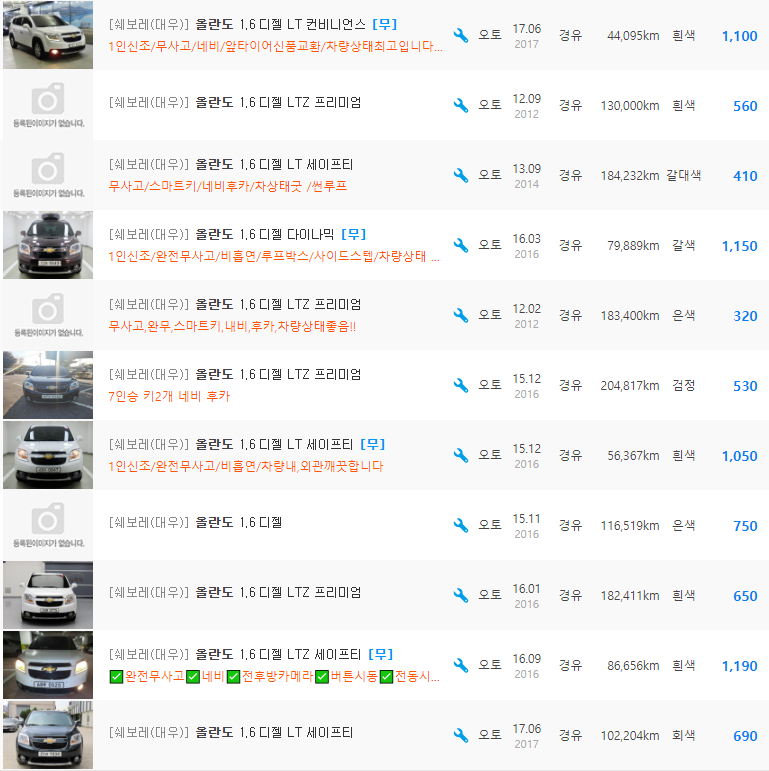Screen dimensions: 769x771
Task: Click the price 650
Action: (x=745, y=596)
